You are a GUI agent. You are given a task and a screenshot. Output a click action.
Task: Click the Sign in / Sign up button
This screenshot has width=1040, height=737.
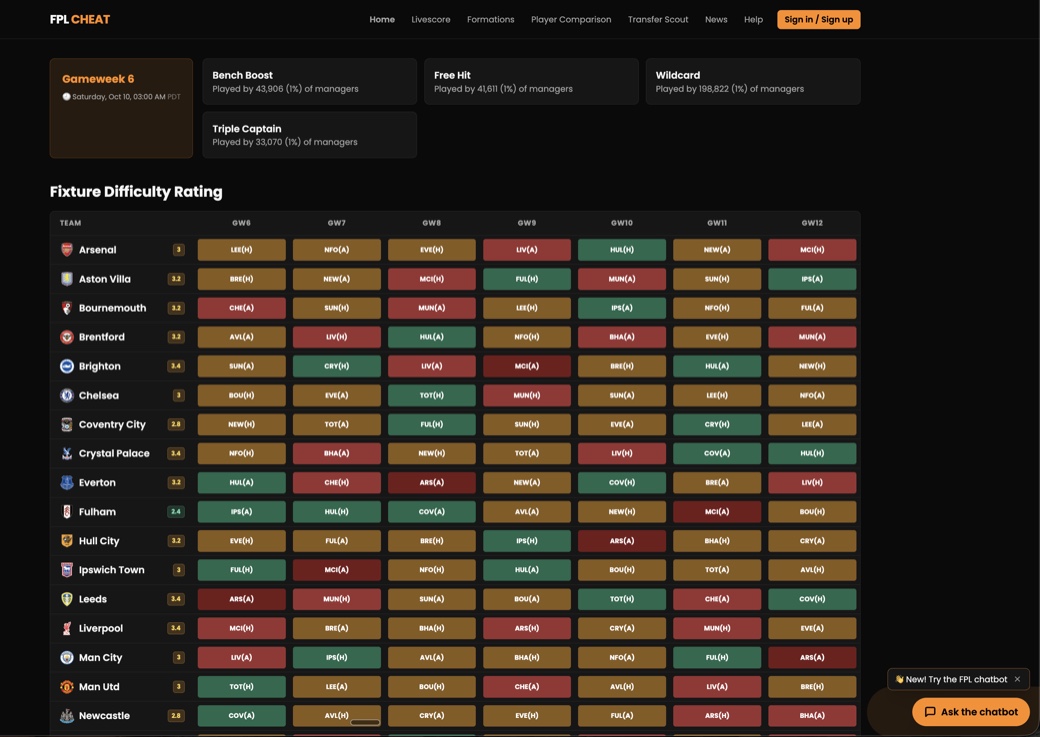click(x=818, y=20)
